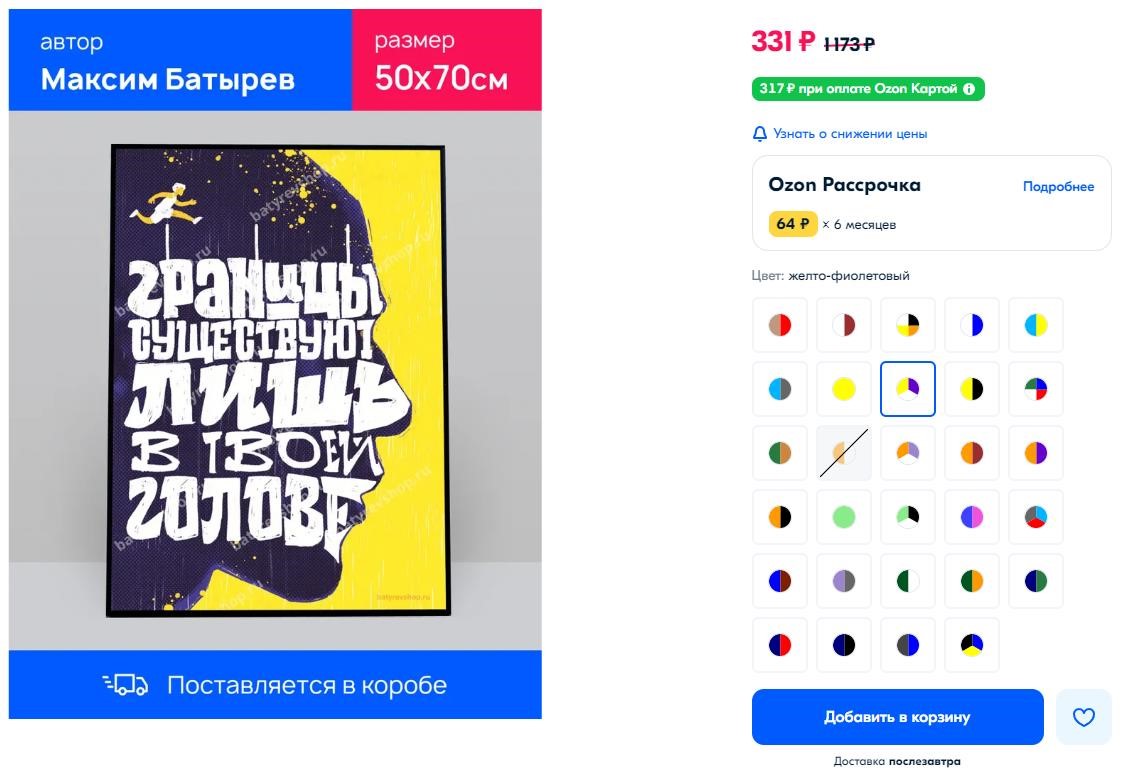Pick the currently selected yellow-purple swatch
1123x781 pixels.
tap(907, 389)
